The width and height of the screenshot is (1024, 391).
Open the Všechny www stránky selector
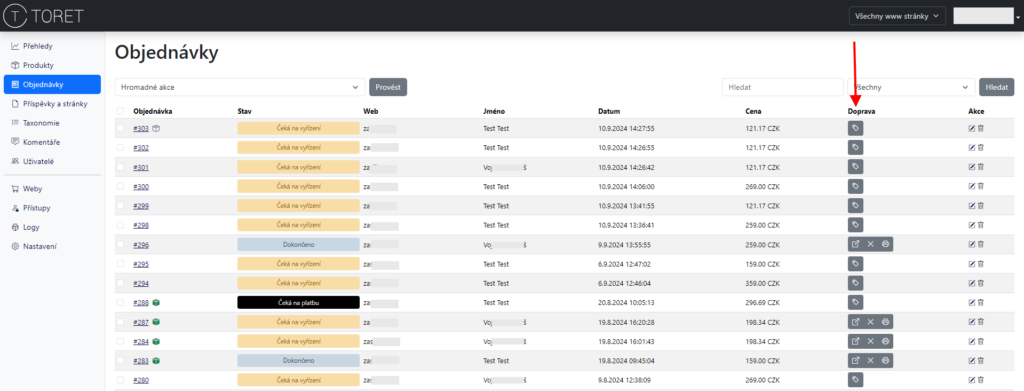click(897, 16)
